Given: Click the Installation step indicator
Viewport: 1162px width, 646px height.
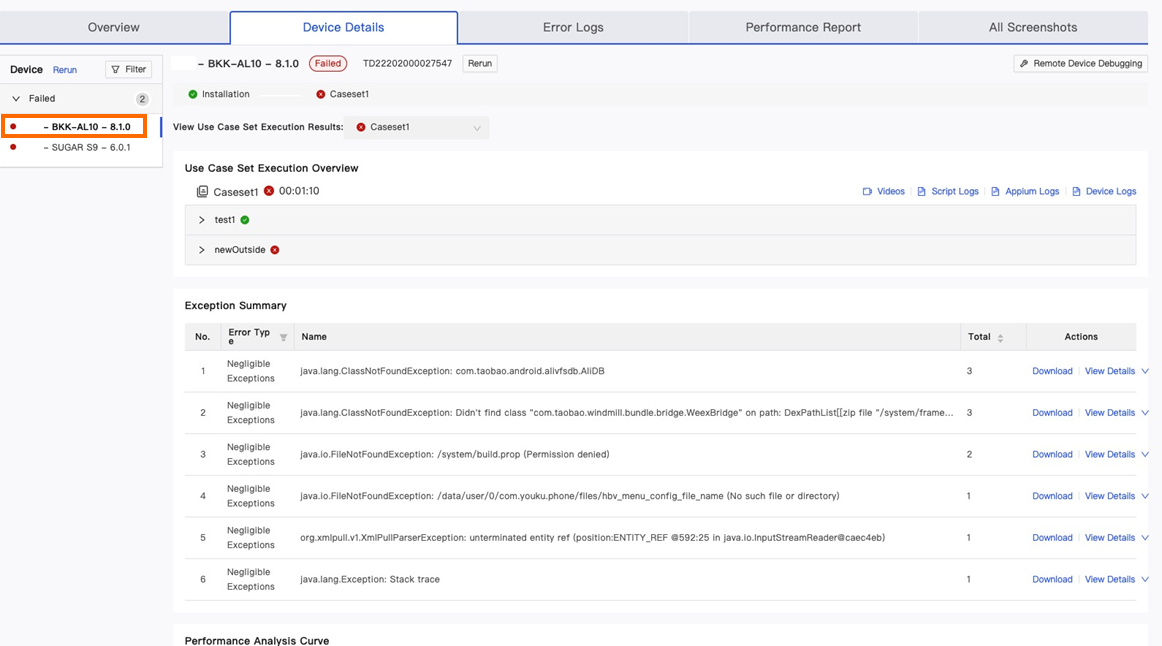Looking at the screenshot, I should click(219, 94).
